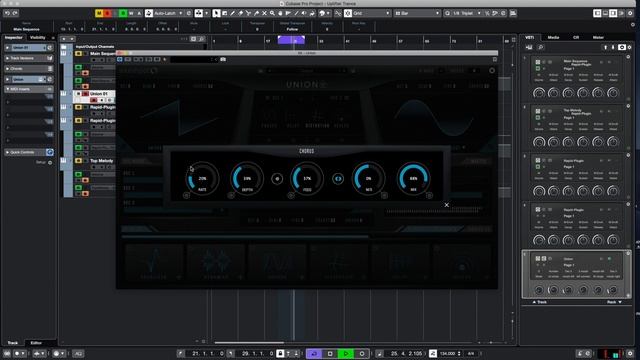640x360 pixels.
Task: Toggle the lower zone visibility button
Action: click(x=605, y=13)
